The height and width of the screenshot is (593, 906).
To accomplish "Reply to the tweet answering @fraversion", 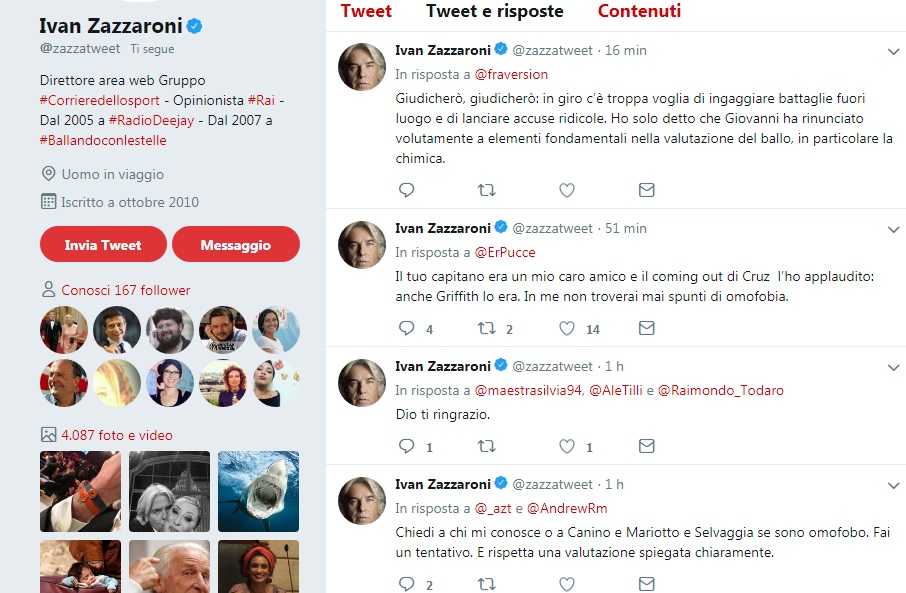I will [x=406, y=190].
